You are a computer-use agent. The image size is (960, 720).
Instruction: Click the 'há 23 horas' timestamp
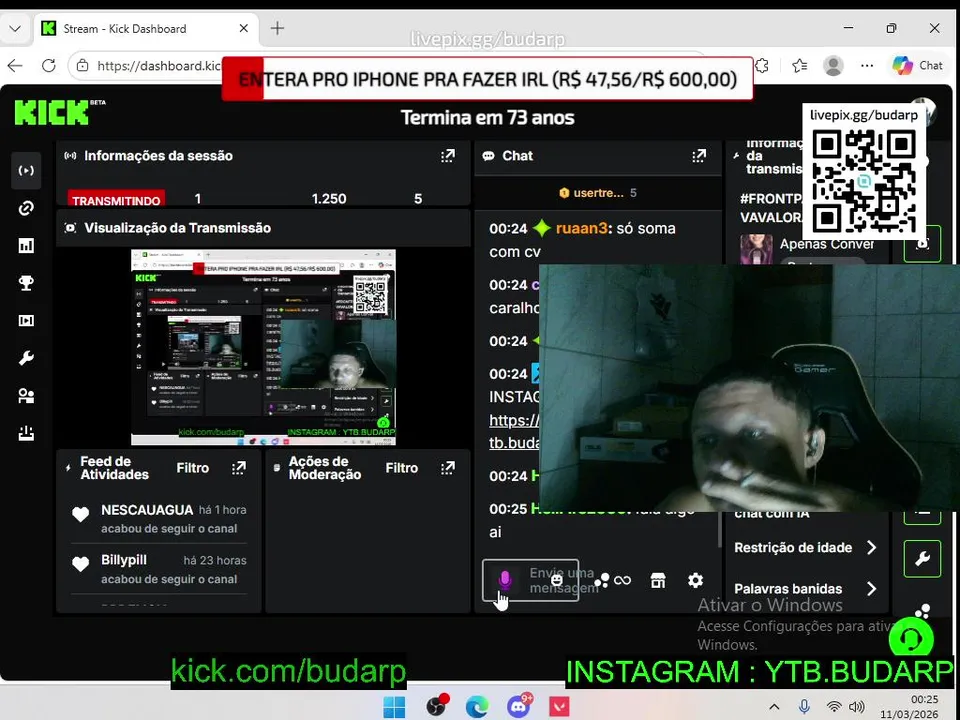click(x=215, y=560)
